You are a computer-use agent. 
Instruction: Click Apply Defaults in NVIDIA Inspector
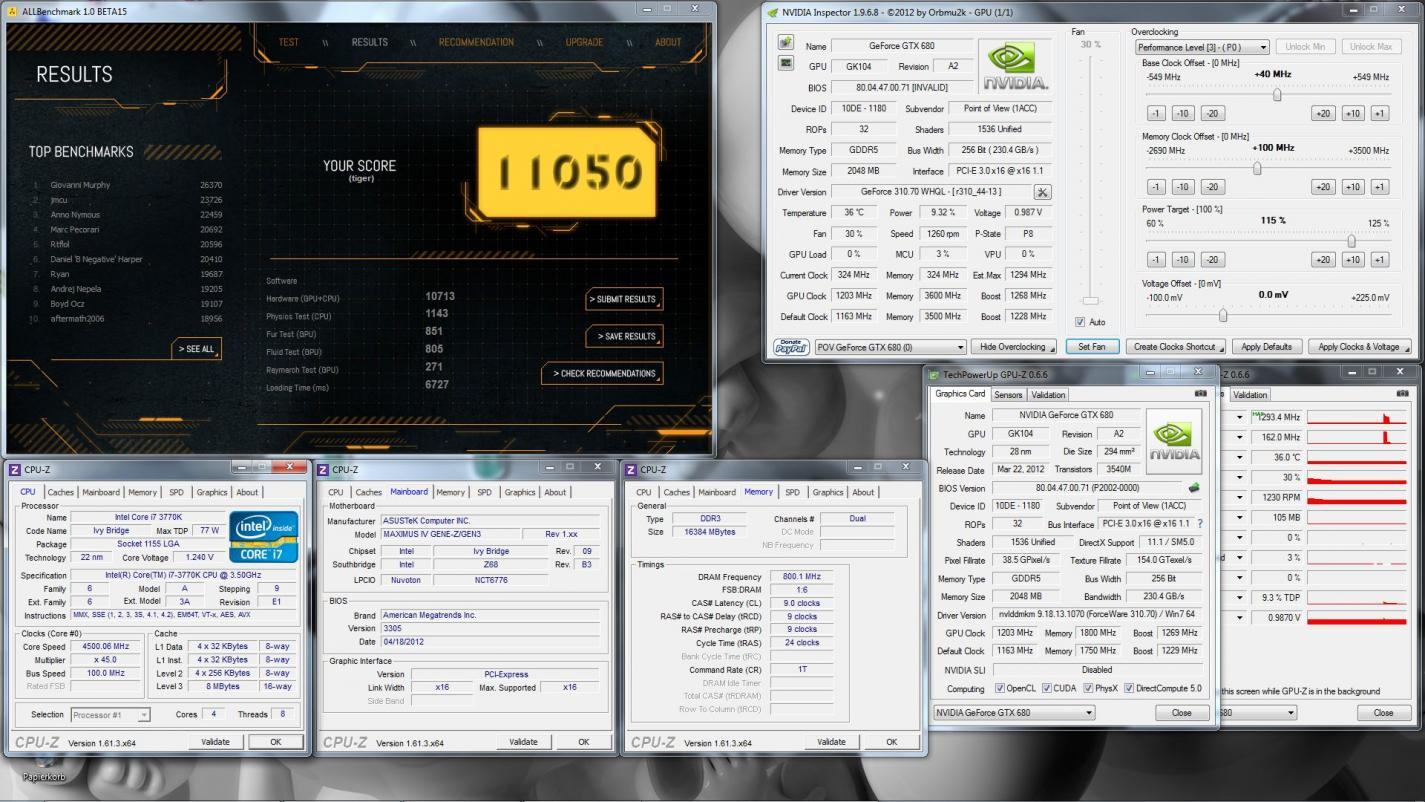point(1266,347)
